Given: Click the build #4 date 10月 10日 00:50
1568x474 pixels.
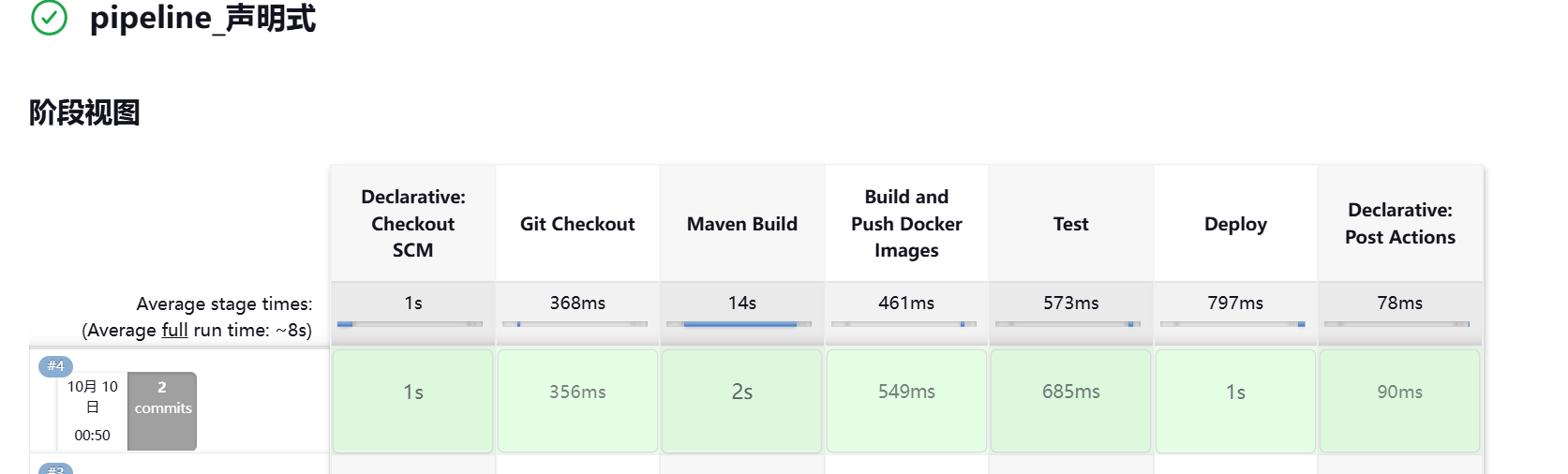Looking at the screenshot, I should [92, 410].
